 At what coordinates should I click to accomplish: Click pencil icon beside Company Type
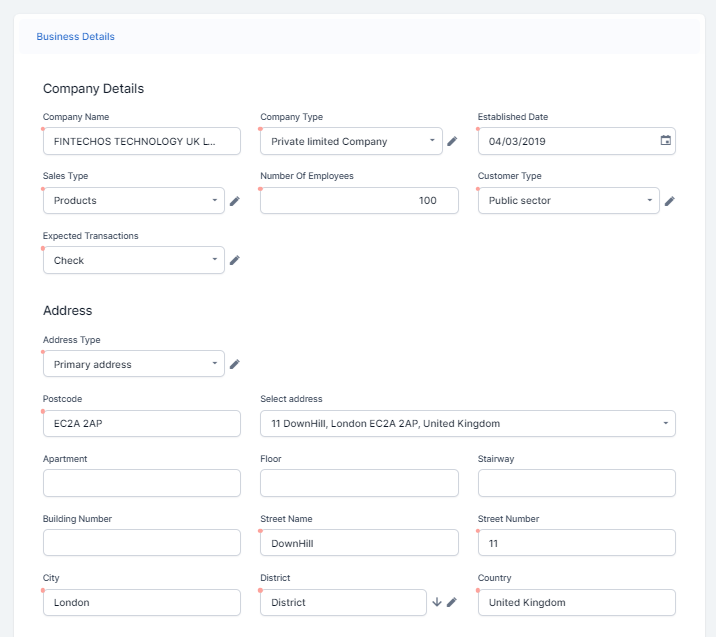452,142
